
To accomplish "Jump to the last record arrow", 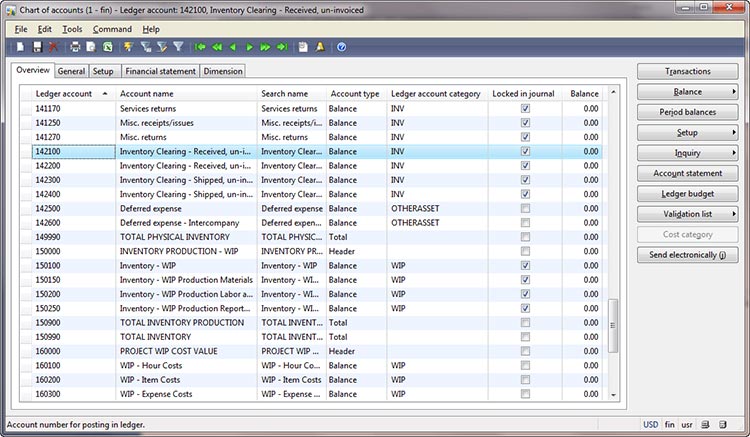I will (x=281, y=47).
